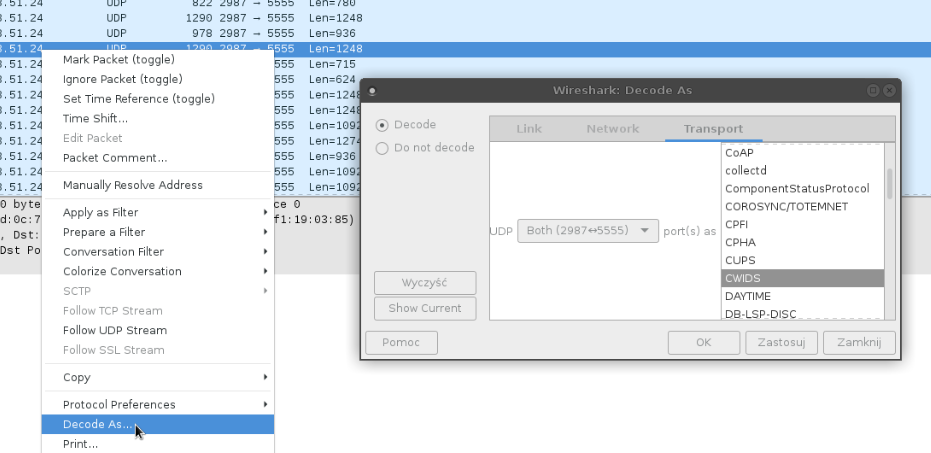Select packet row with Len=780
Viewport: 931px width, 453px height.
pos(466,4)
